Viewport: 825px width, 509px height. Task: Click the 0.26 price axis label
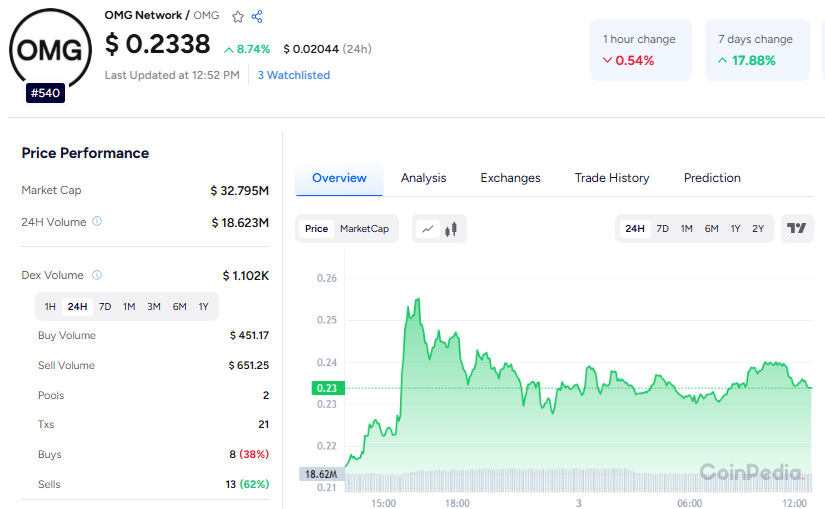(x=327, y=278)
